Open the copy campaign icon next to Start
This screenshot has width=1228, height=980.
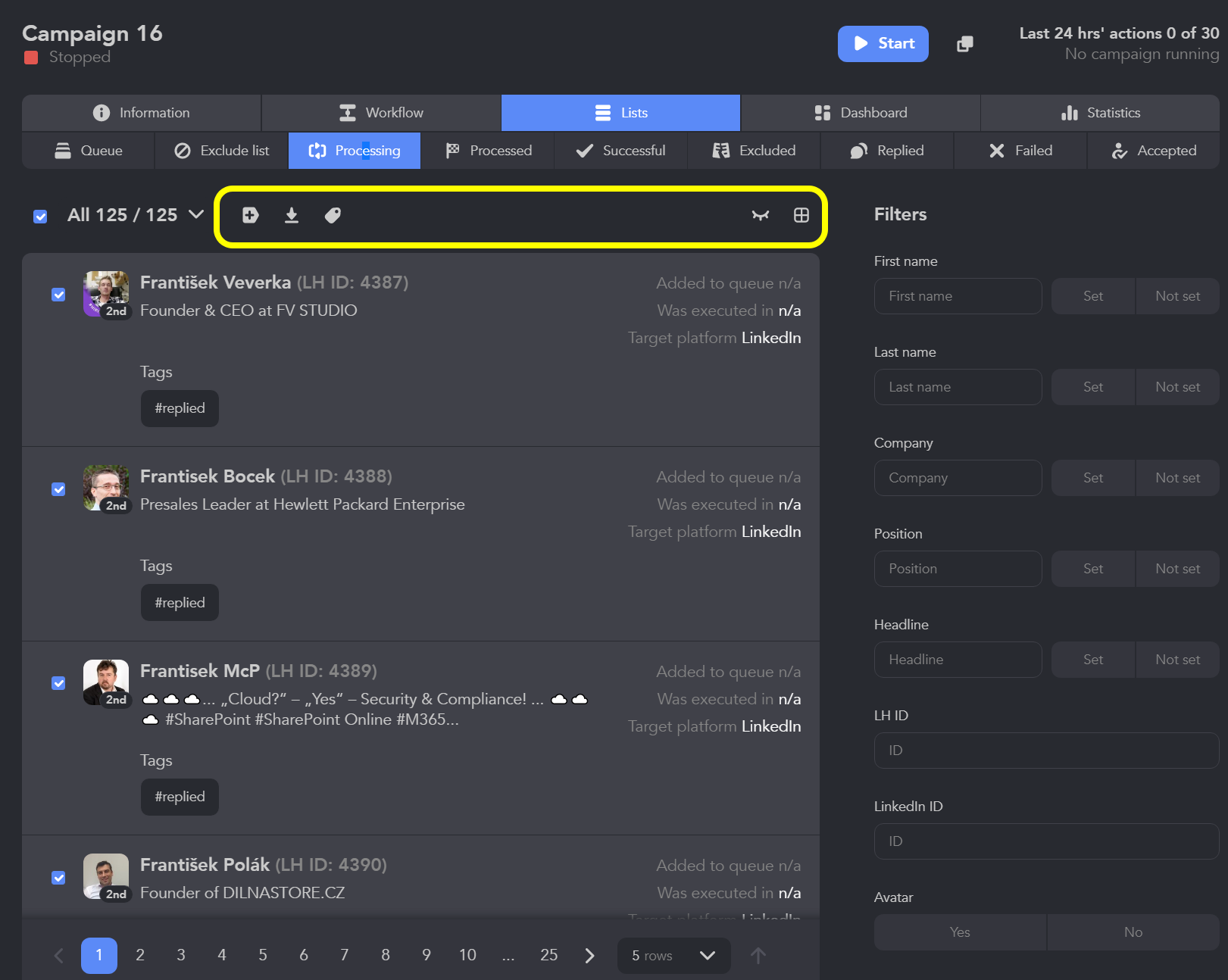pos(964,43)
